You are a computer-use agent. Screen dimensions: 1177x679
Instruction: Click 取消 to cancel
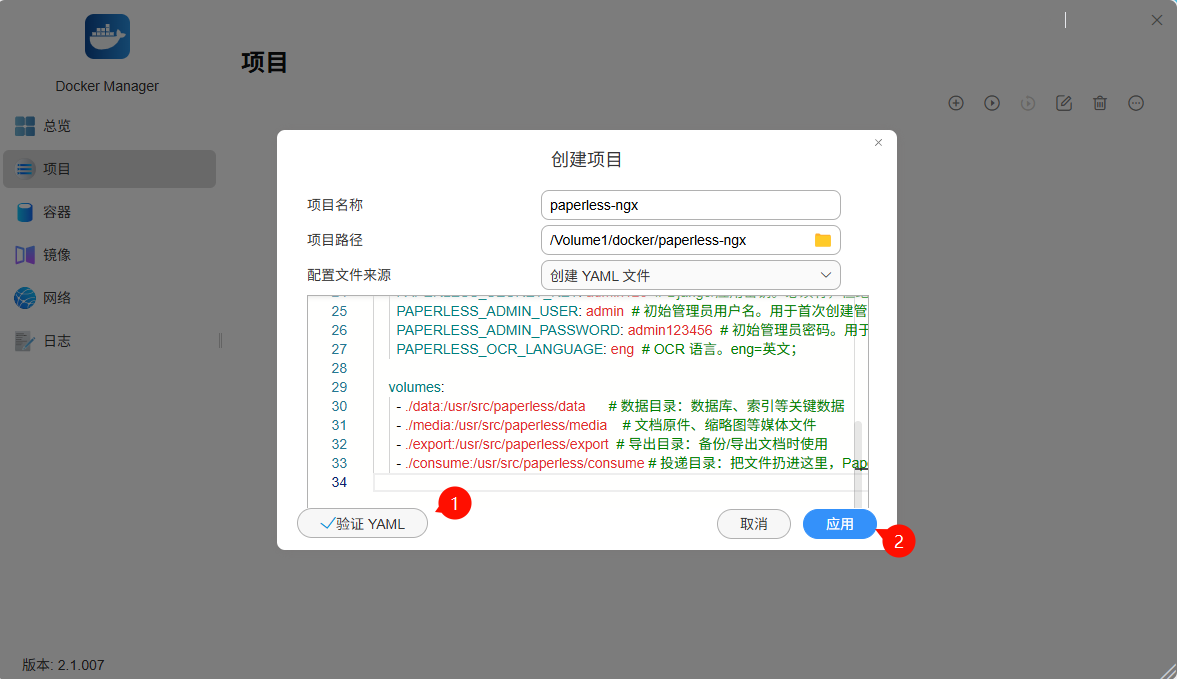pyautogui.click(x=754, y=524)
